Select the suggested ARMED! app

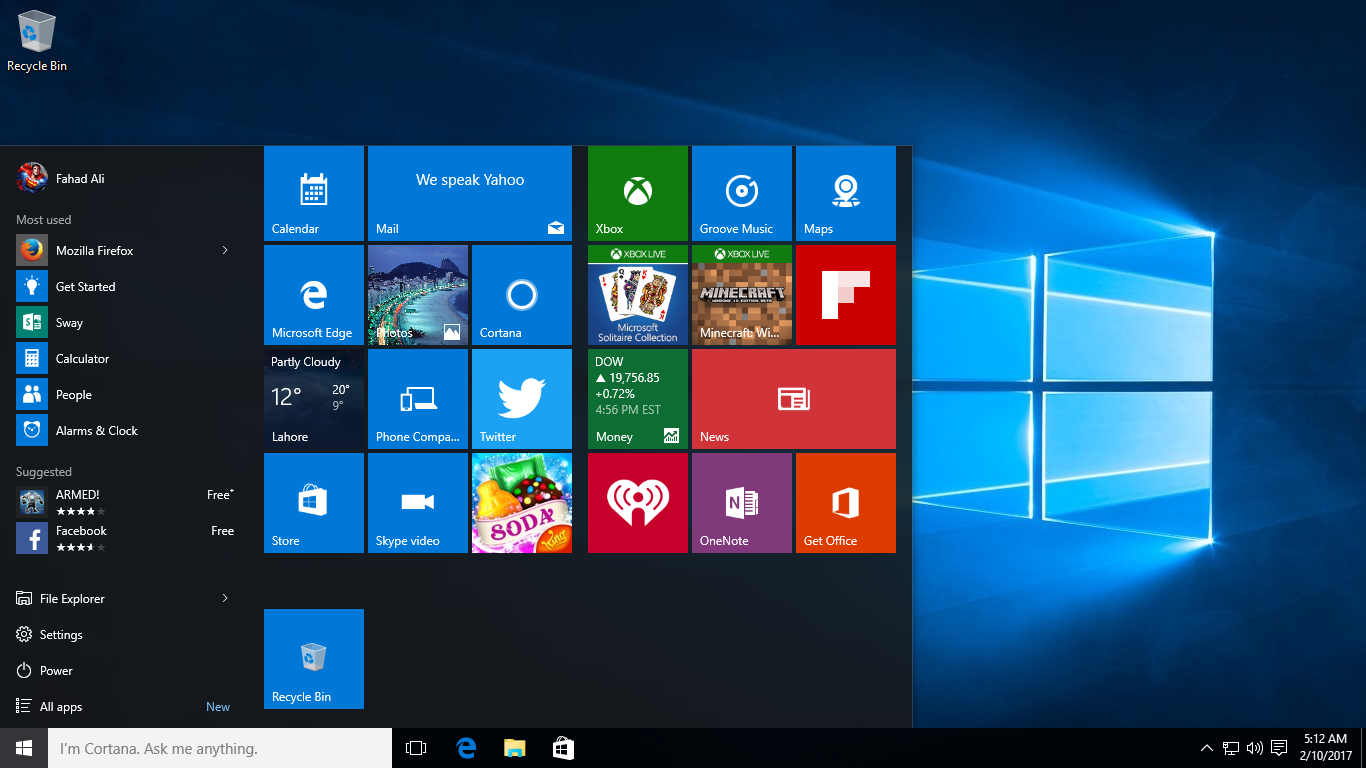(x=125, y=502)
